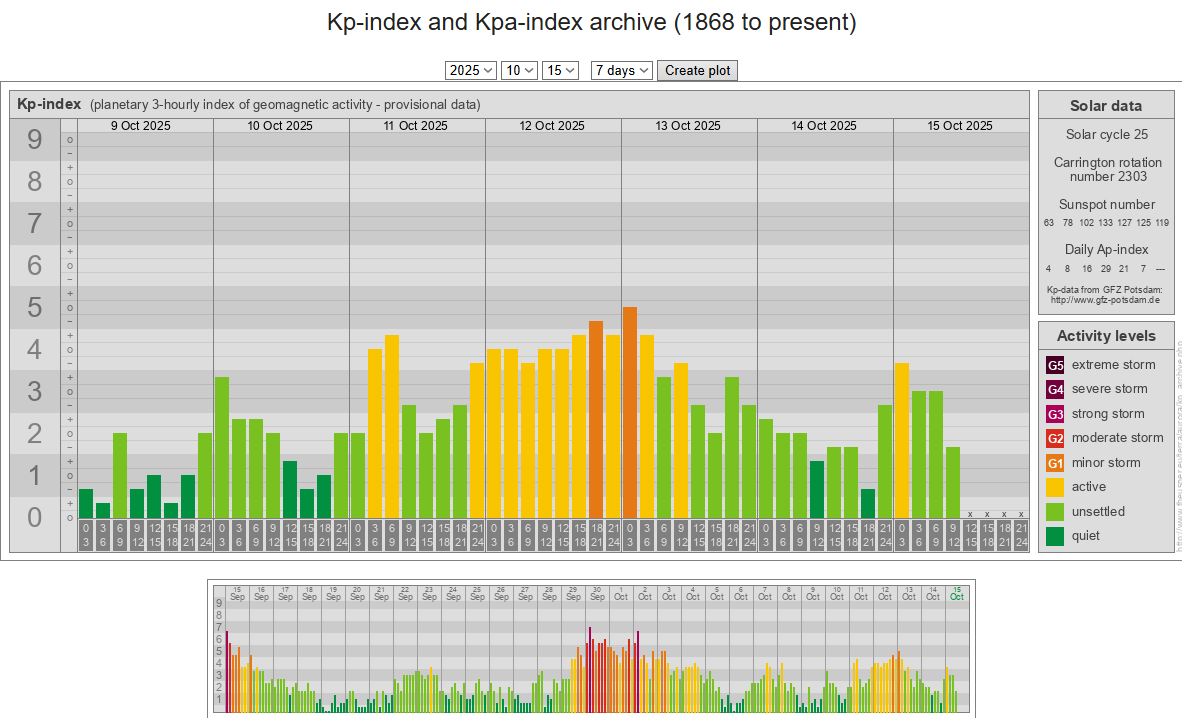1182x718 pixels.
Task: Click the Kp scale number 0
Action: pyautogui.click(x=35, y=517)
